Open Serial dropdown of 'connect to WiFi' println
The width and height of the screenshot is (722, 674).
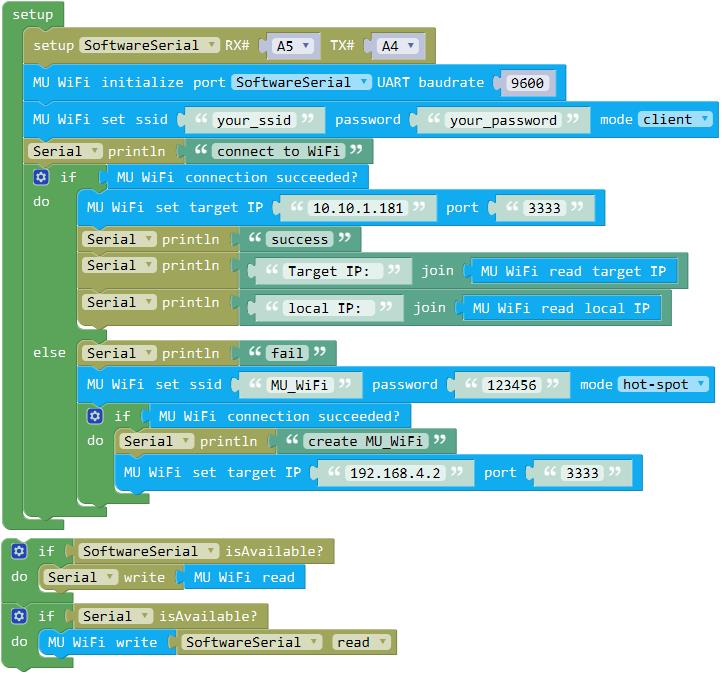coord(64,151)
